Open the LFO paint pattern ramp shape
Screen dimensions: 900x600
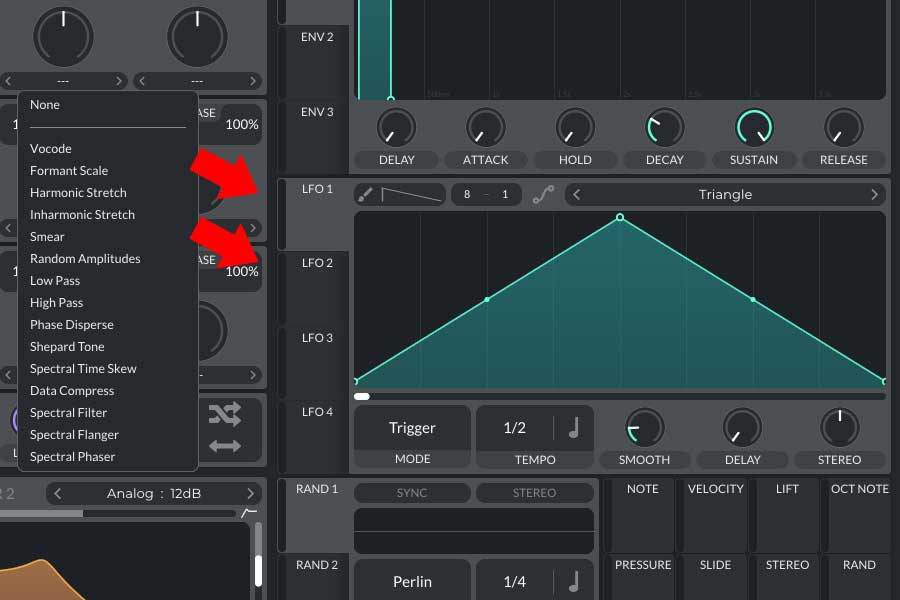pyautogui.click(x=412, y=195)
